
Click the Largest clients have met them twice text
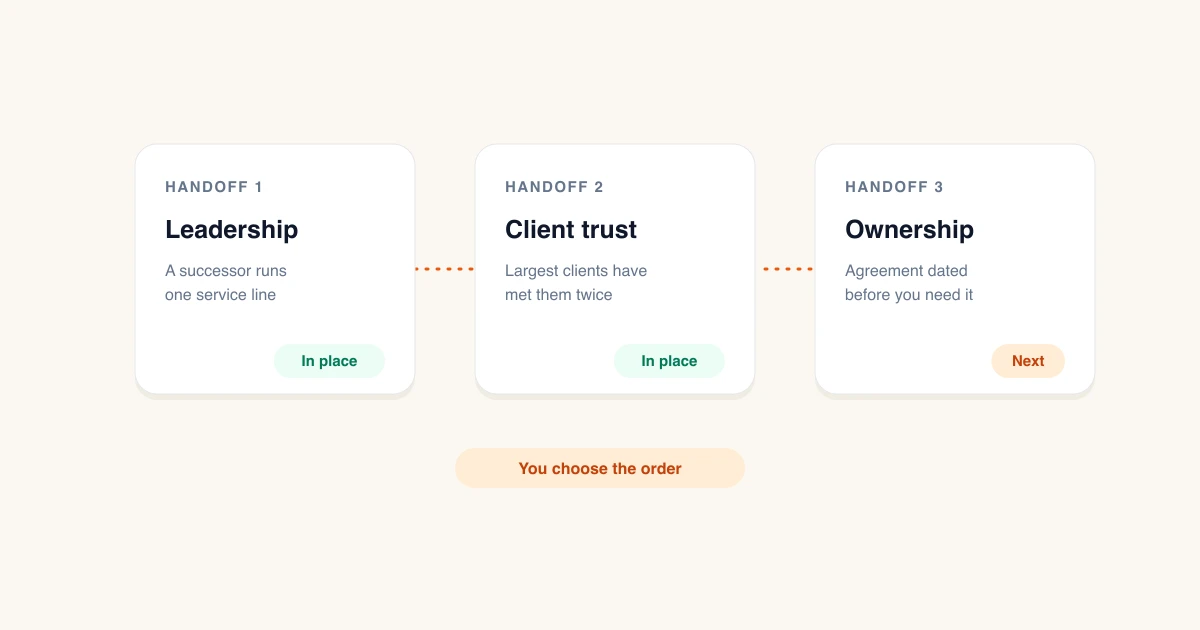pyautogui.click(x=576, y=283)
